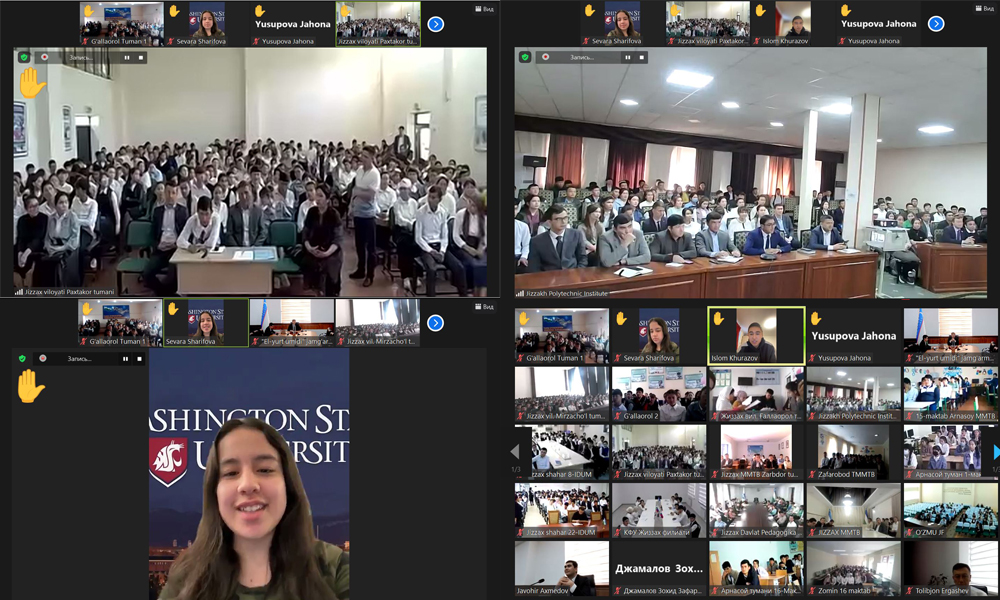Stop recording above the Washington State speaker video
The width and height of the screenshot is (1000, 600).
click(x=140, y=358)
